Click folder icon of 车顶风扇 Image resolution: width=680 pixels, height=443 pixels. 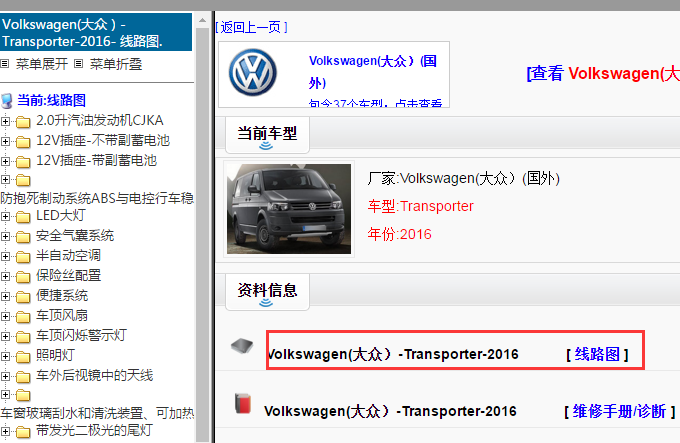(23, 316)
